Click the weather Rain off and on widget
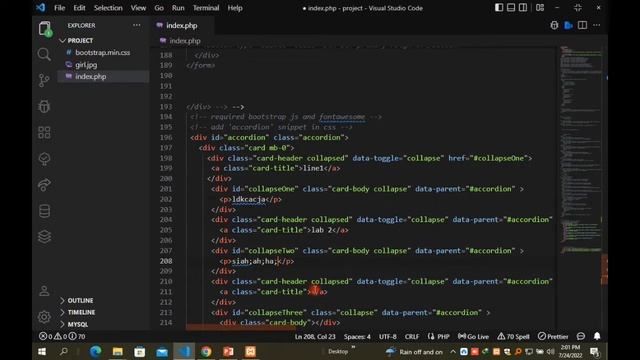 [x=414, y=351]
